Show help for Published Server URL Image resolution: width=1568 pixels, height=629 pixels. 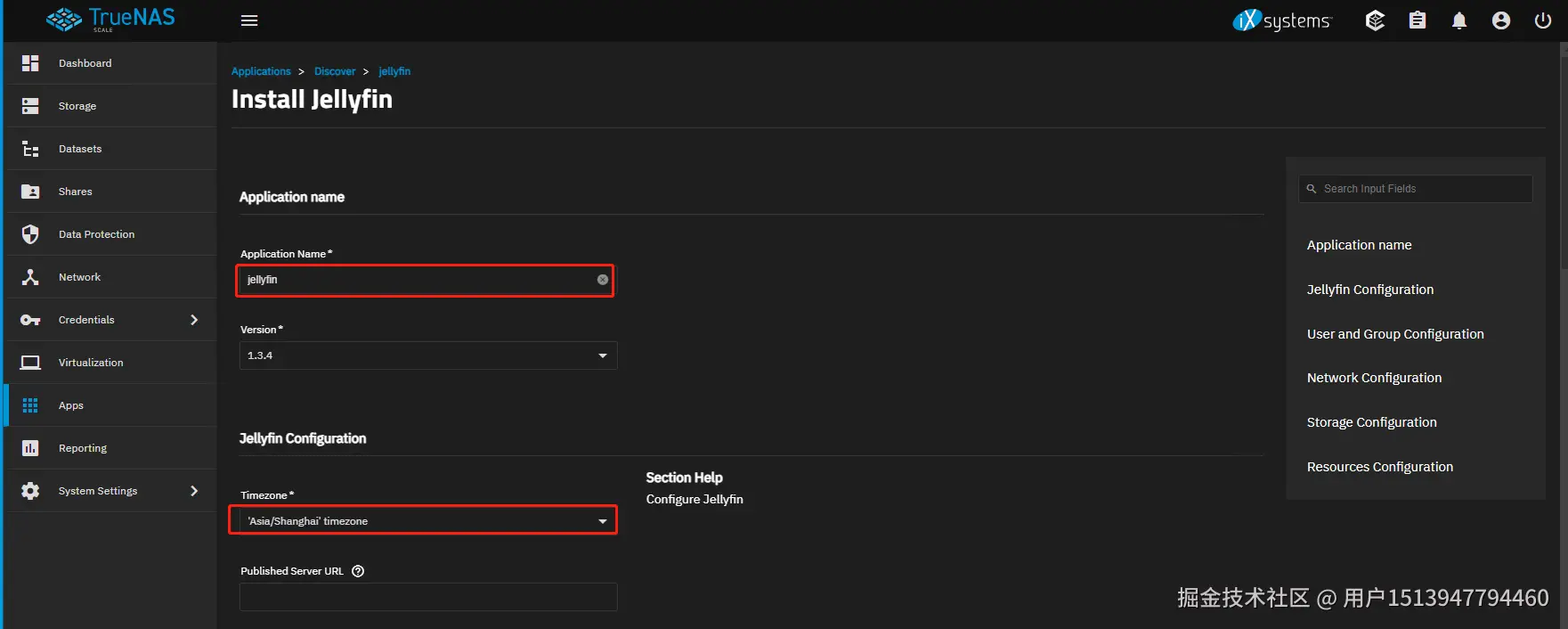pos(358,571)
